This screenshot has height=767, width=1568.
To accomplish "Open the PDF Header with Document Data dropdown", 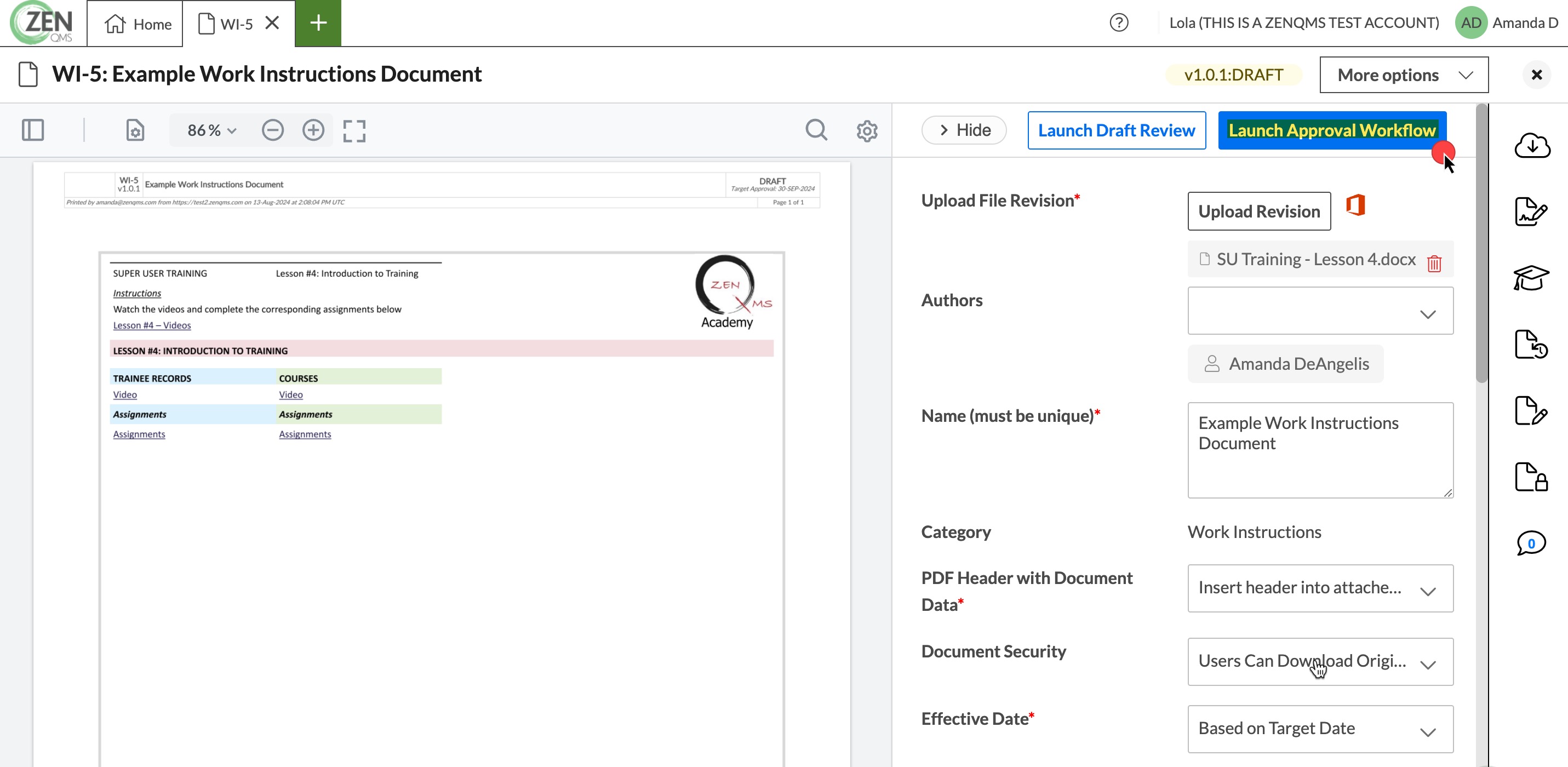I will click(x=1320, y=588).
